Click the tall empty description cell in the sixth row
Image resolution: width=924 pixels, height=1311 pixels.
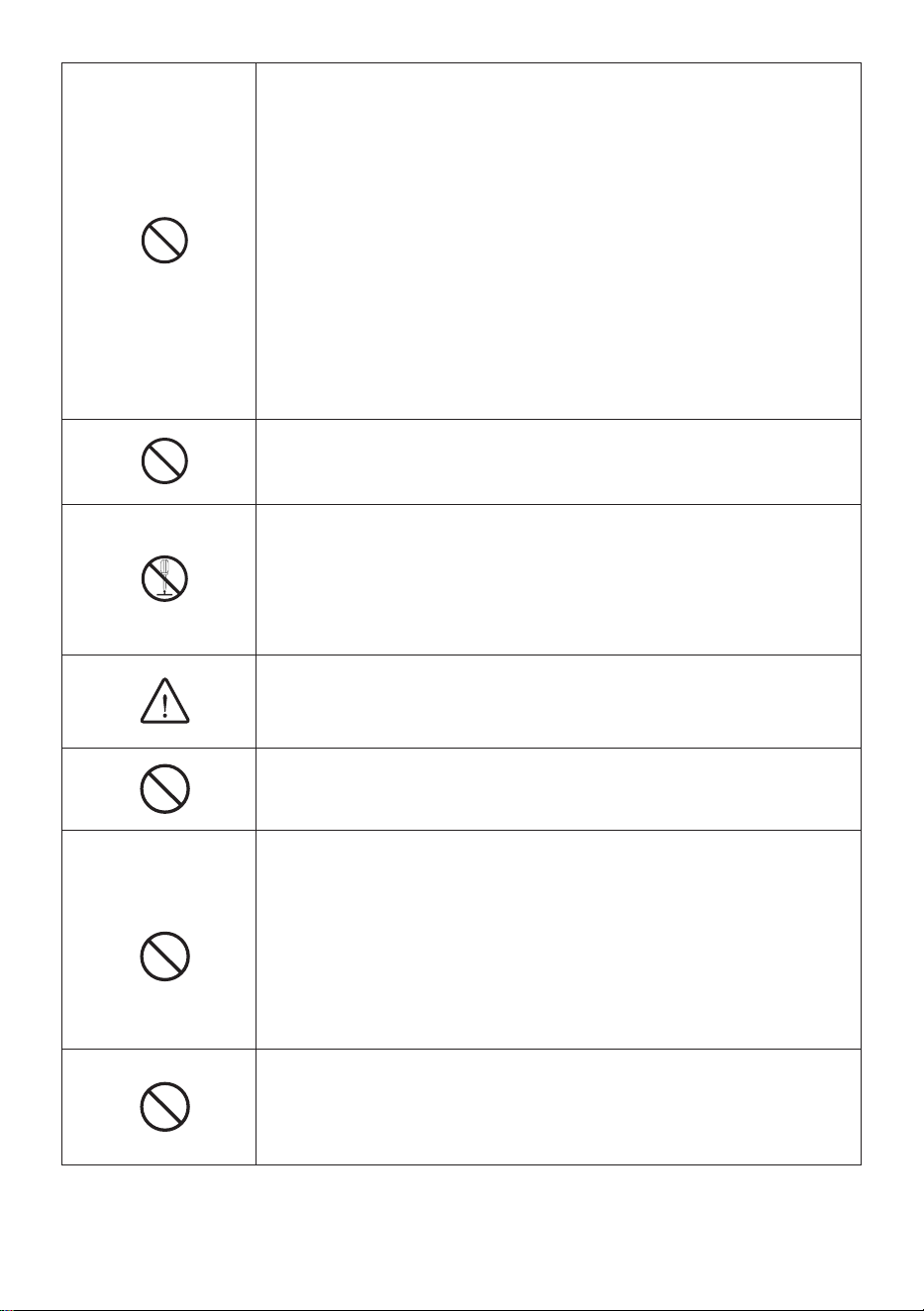tap(559, 940)
